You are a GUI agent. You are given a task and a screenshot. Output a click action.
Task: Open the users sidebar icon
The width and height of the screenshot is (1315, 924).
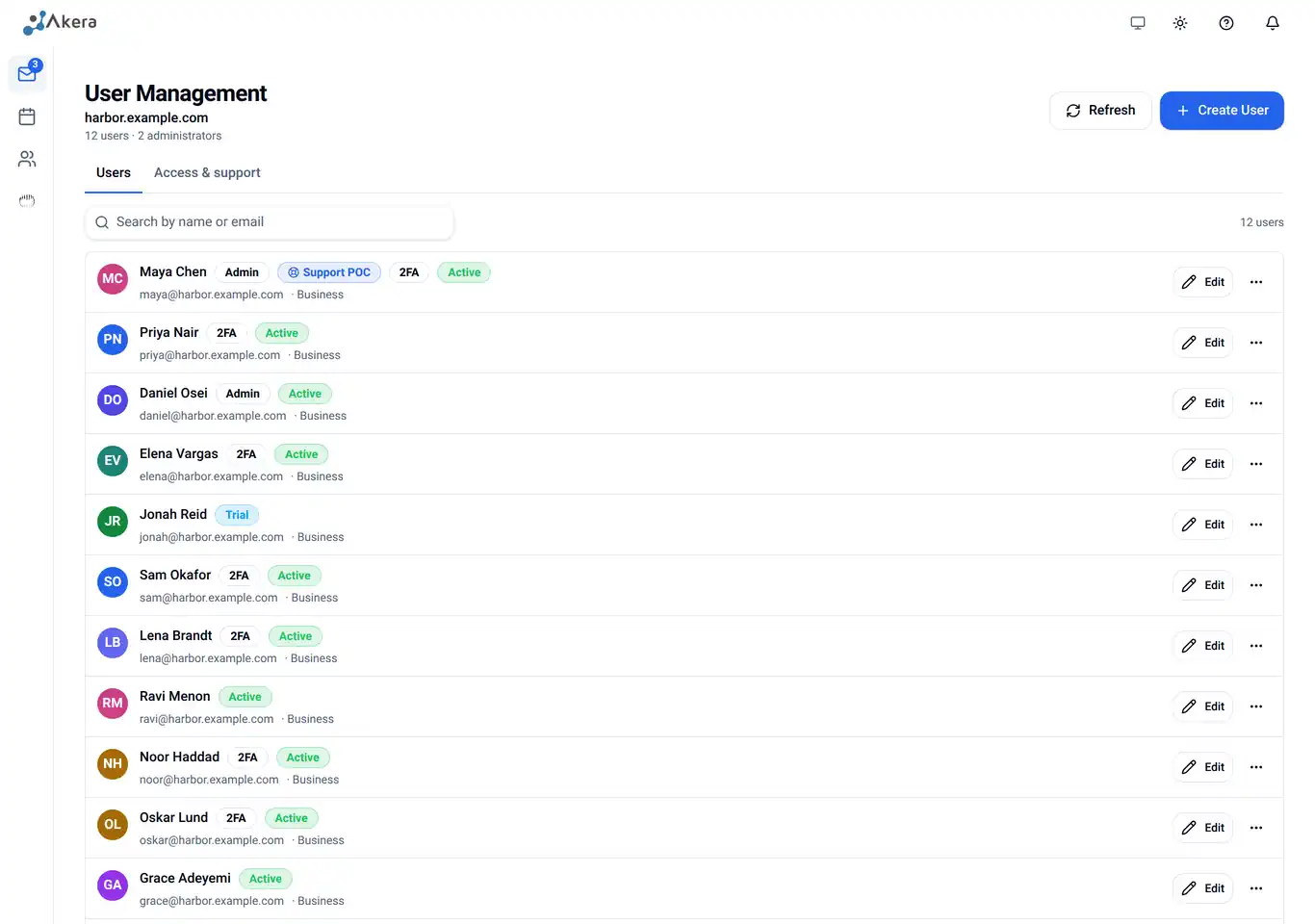pyautogui.click(x=27, y=159)
